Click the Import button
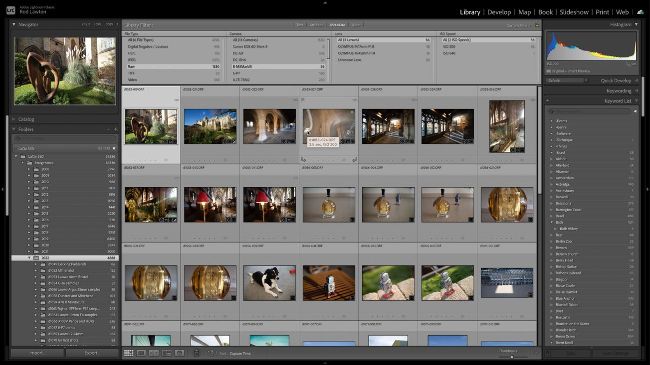Image resolution: width=650 pixels, height=365 pixels. click(37, 353)
